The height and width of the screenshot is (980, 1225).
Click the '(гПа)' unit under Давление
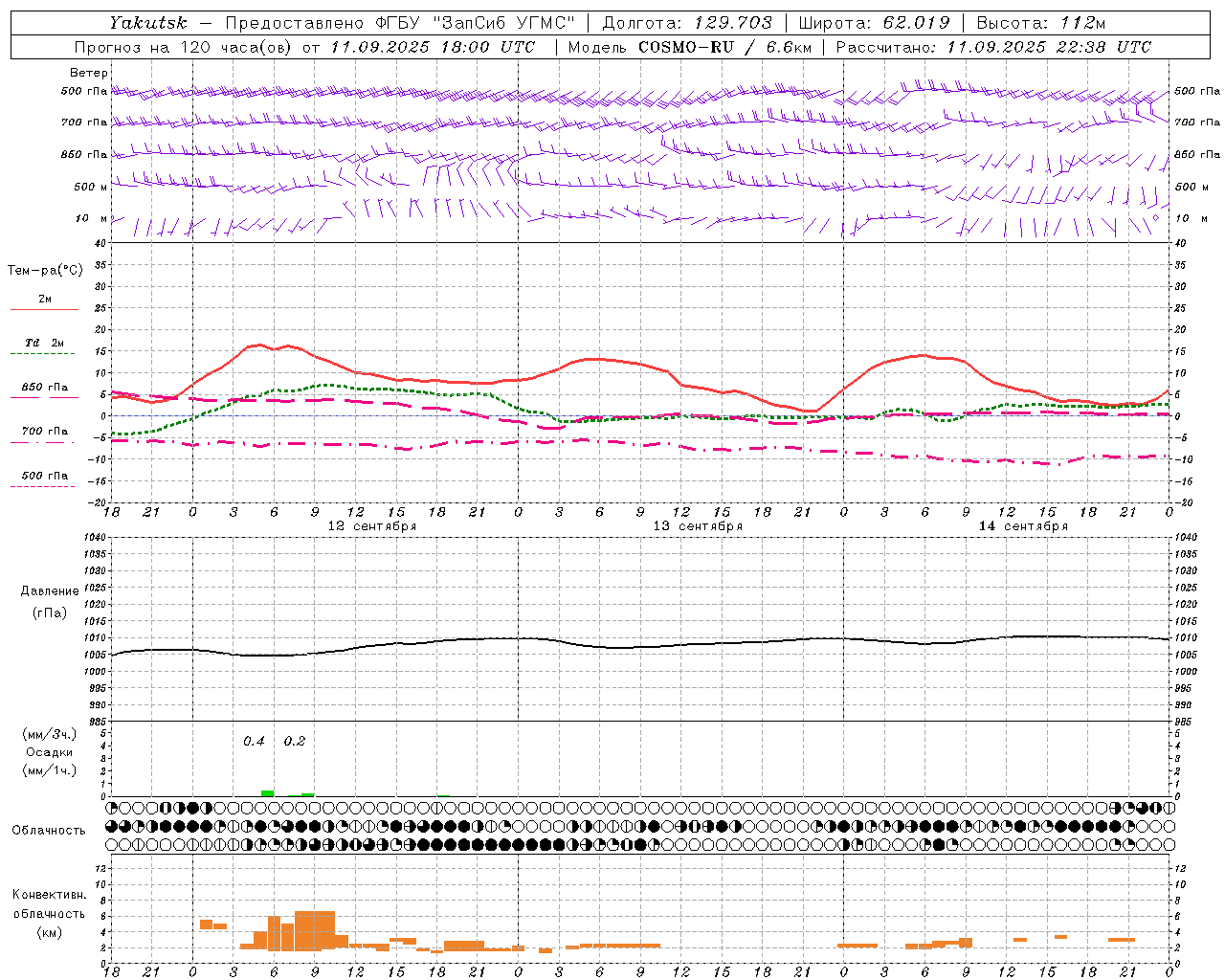pos(50,612)
